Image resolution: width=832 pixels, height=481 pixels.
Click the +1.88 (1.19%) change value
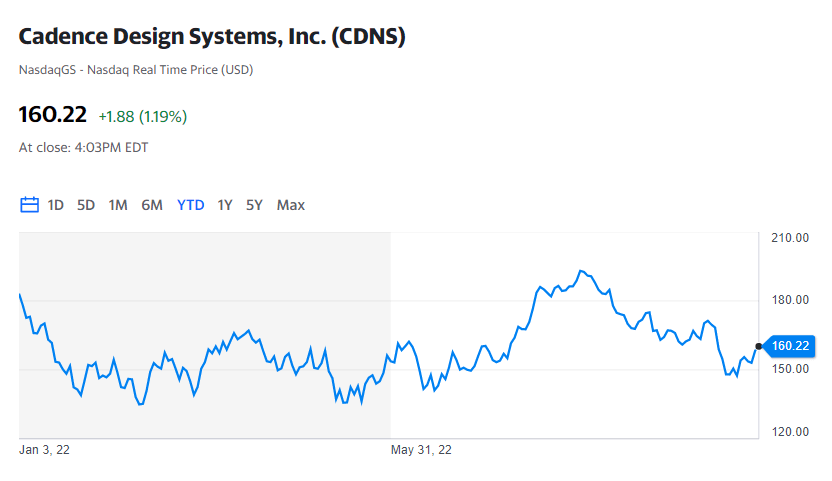142,116
